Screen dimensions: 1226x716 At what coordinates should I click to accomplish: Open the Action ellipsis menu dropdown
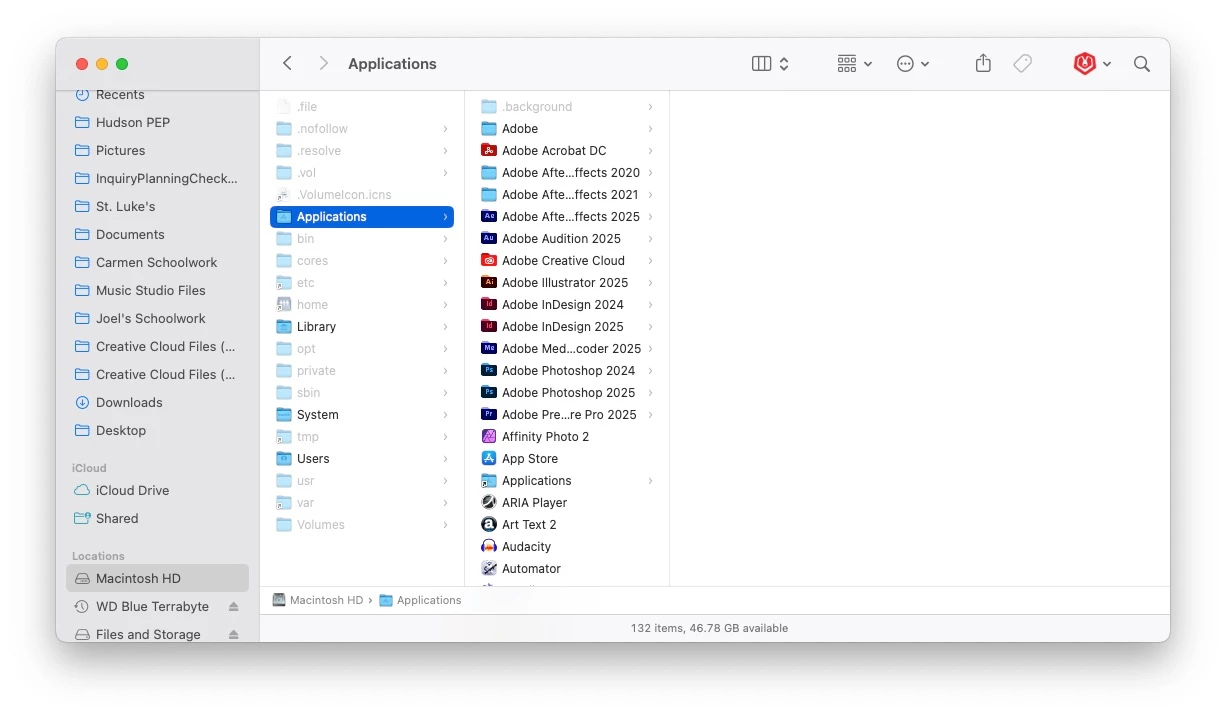(913, 63)
